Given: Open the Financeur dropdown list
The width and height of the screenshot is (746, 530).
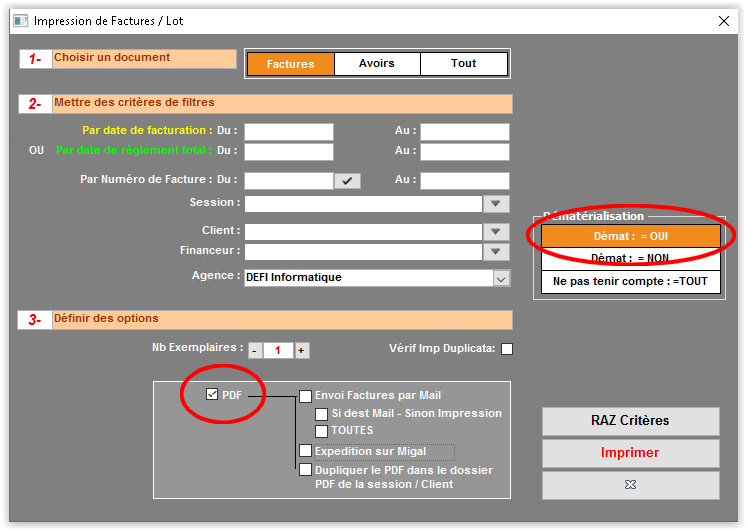Looking at the screenshot, I should pyautogui.click(x=496, y=252).
